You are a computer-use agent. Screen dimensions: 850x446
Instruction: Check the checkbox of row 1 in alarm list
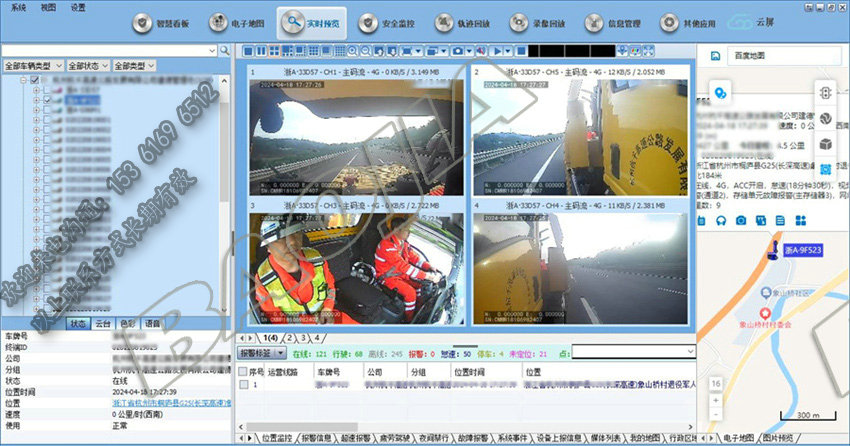pos(243,384)
